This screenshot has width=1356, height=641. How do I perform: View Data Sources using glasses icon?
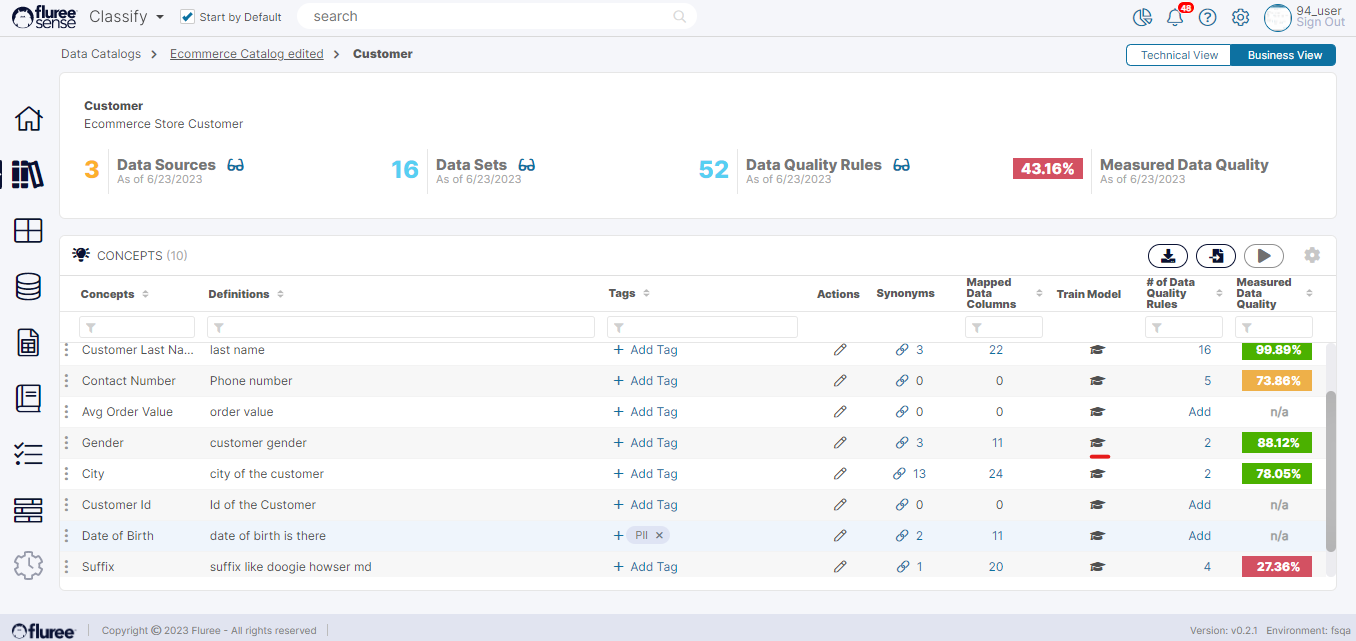pos(235,165)
